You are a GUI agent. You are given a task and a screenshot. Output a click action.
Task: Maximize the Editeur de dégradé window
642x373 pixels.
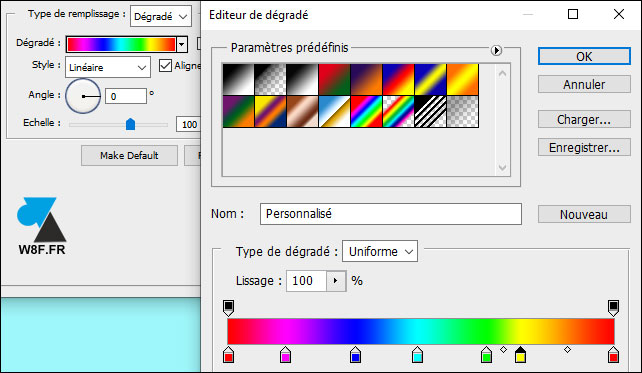[573, 14]
